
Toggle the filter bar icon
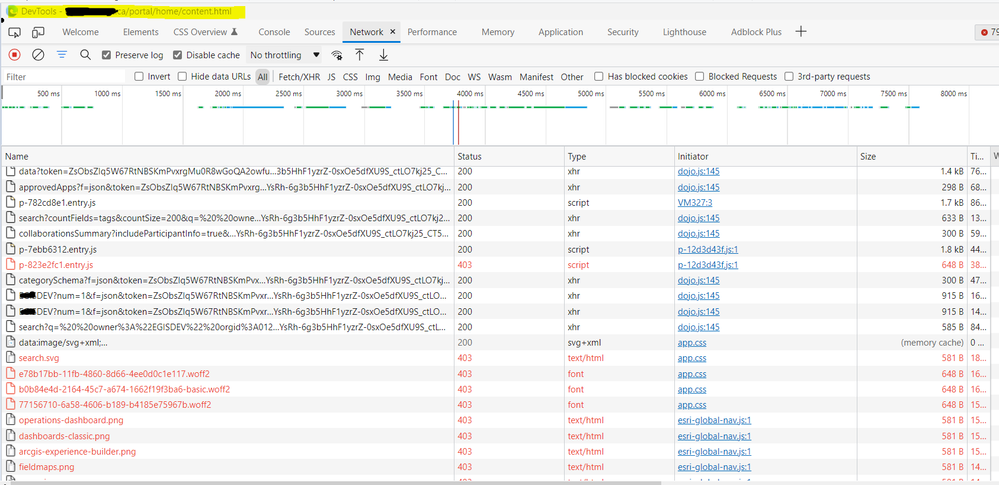pos(62,55)
